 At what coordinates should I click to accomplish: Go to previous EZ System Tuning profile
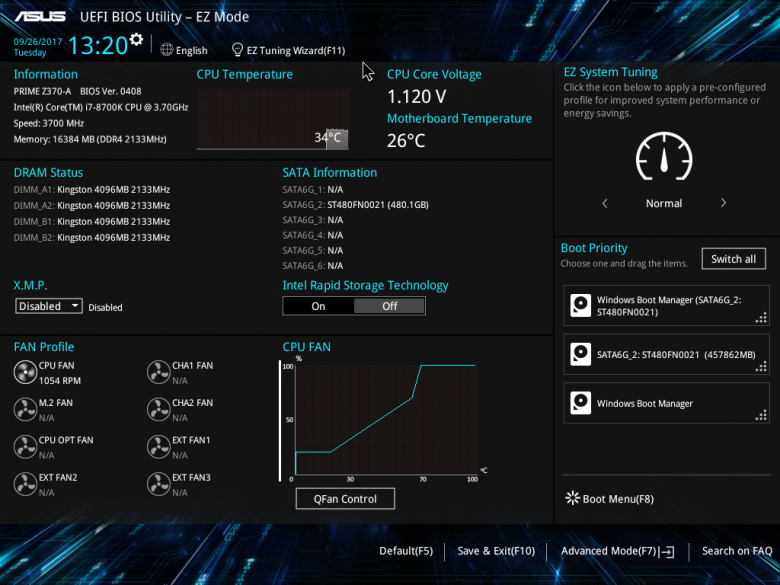click(x=605, y=203)
